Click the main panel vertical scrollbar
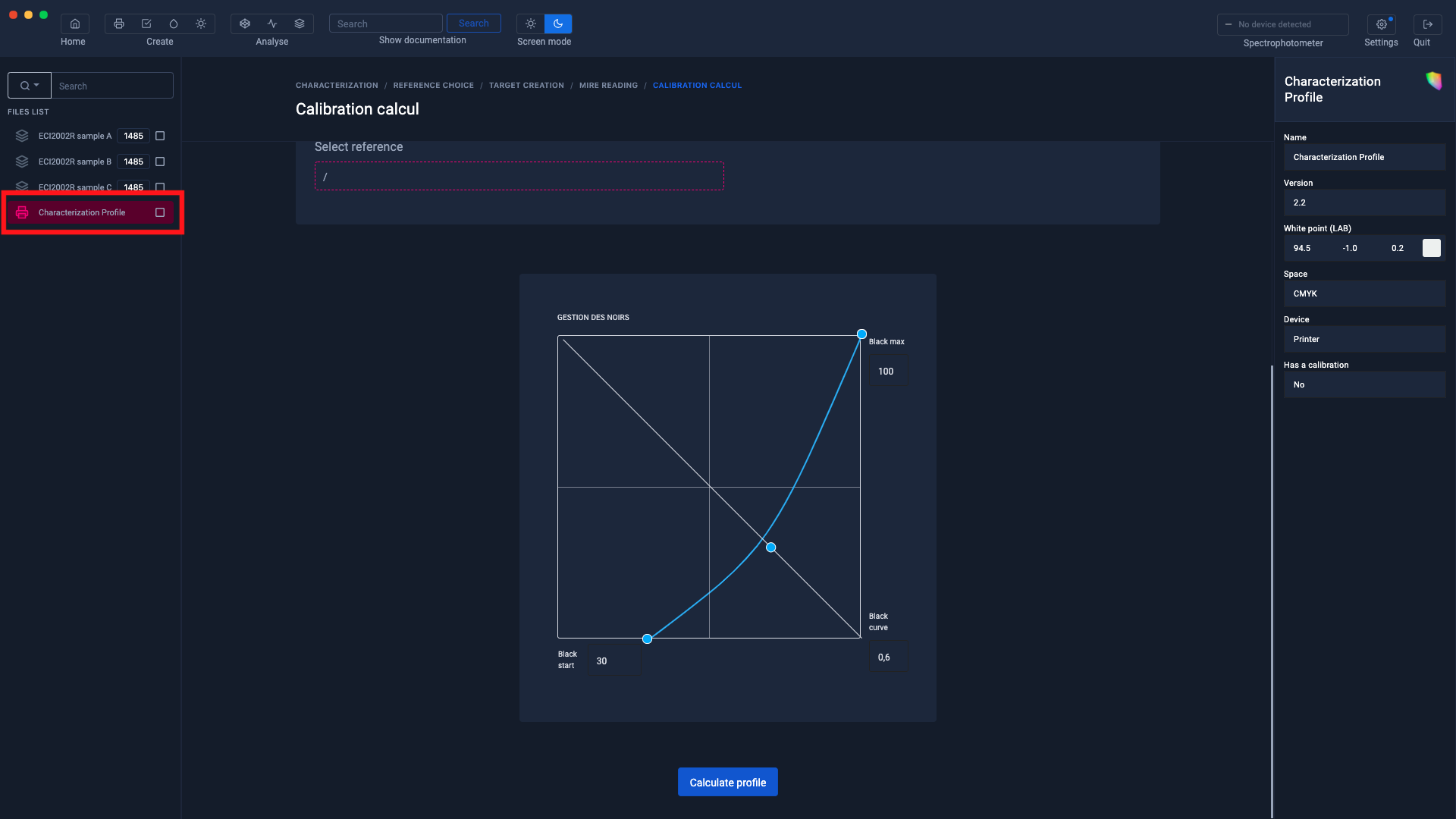The width and height of the screenshot is (1456, 819). (x=1272, y=591)
